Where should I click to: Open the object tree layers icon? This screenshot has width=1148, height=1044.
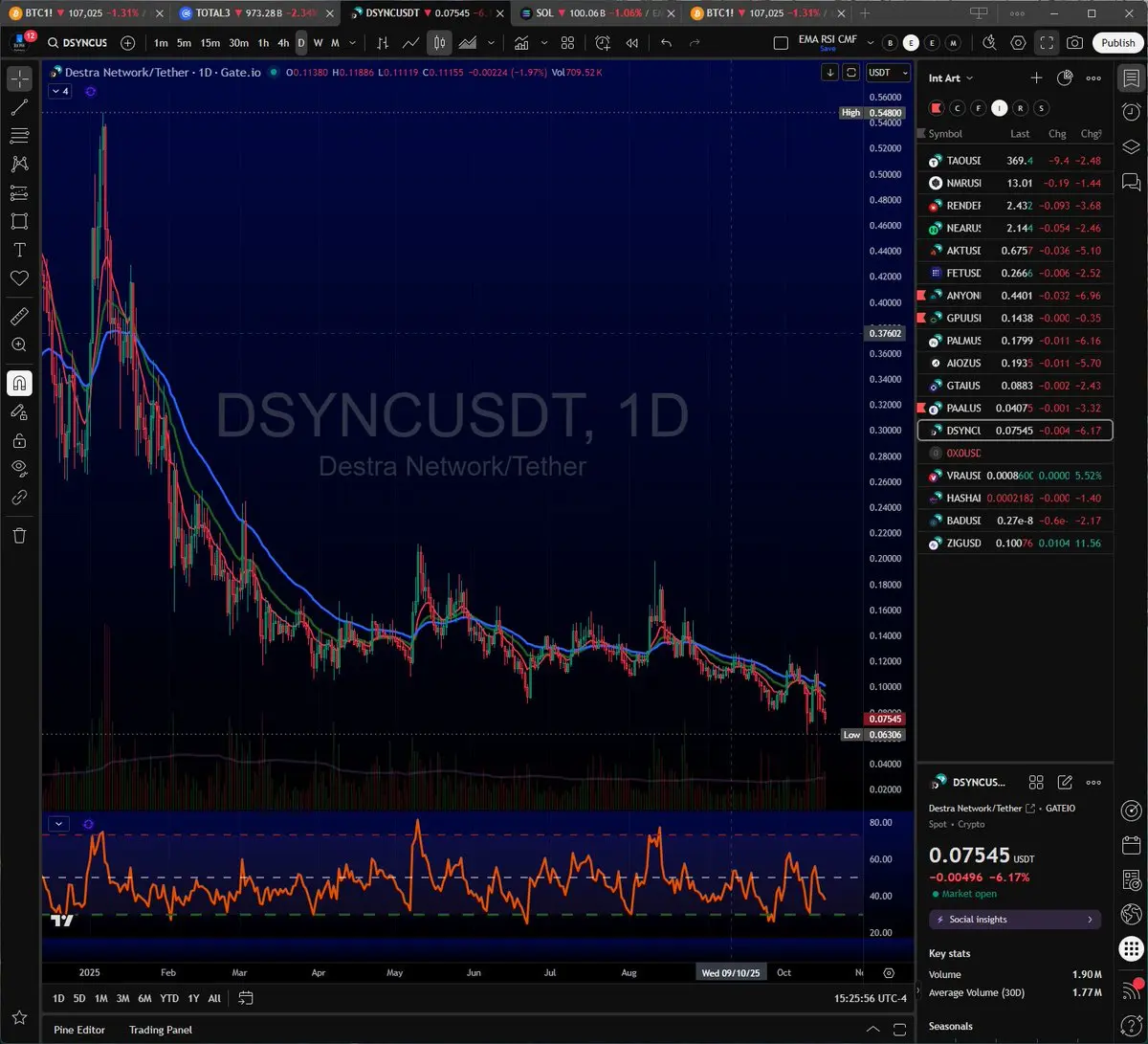coord(1132,146)
